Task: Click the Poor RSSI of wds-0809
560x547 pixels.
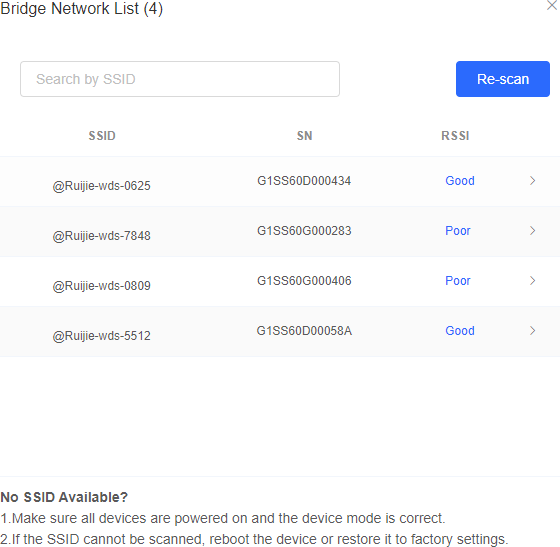Action: (x=458, y=281)
